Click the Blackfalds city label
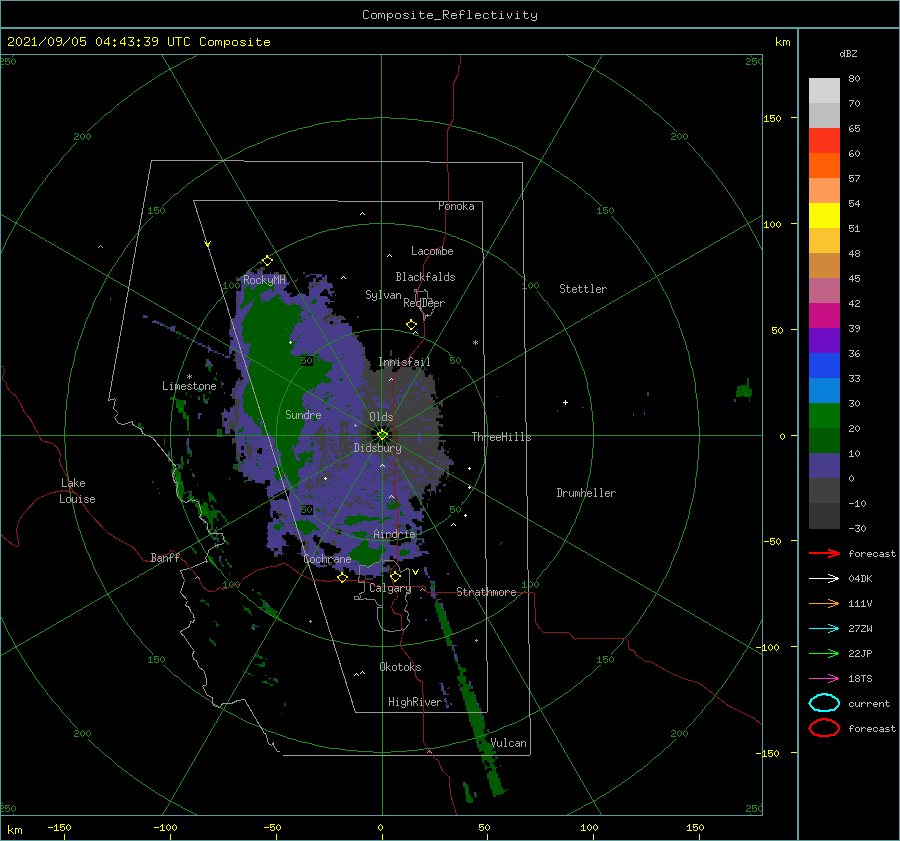 [x=425, y=277]
